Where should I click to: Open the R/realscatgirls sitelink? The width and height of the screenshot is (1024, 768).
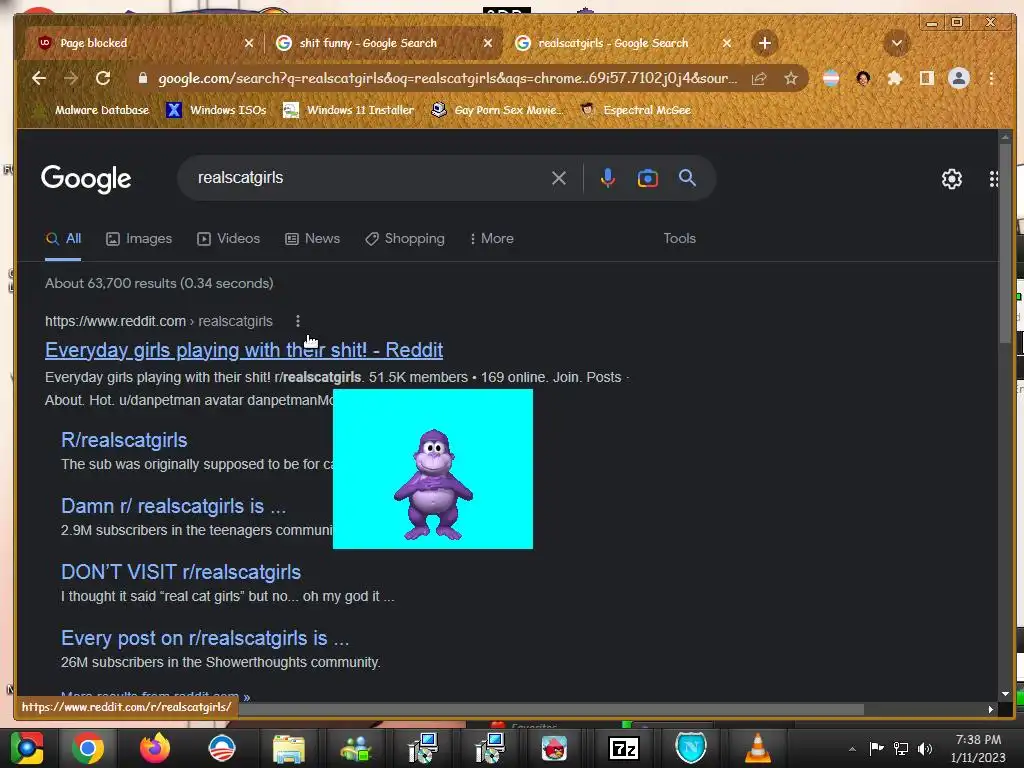click(124, 440)
